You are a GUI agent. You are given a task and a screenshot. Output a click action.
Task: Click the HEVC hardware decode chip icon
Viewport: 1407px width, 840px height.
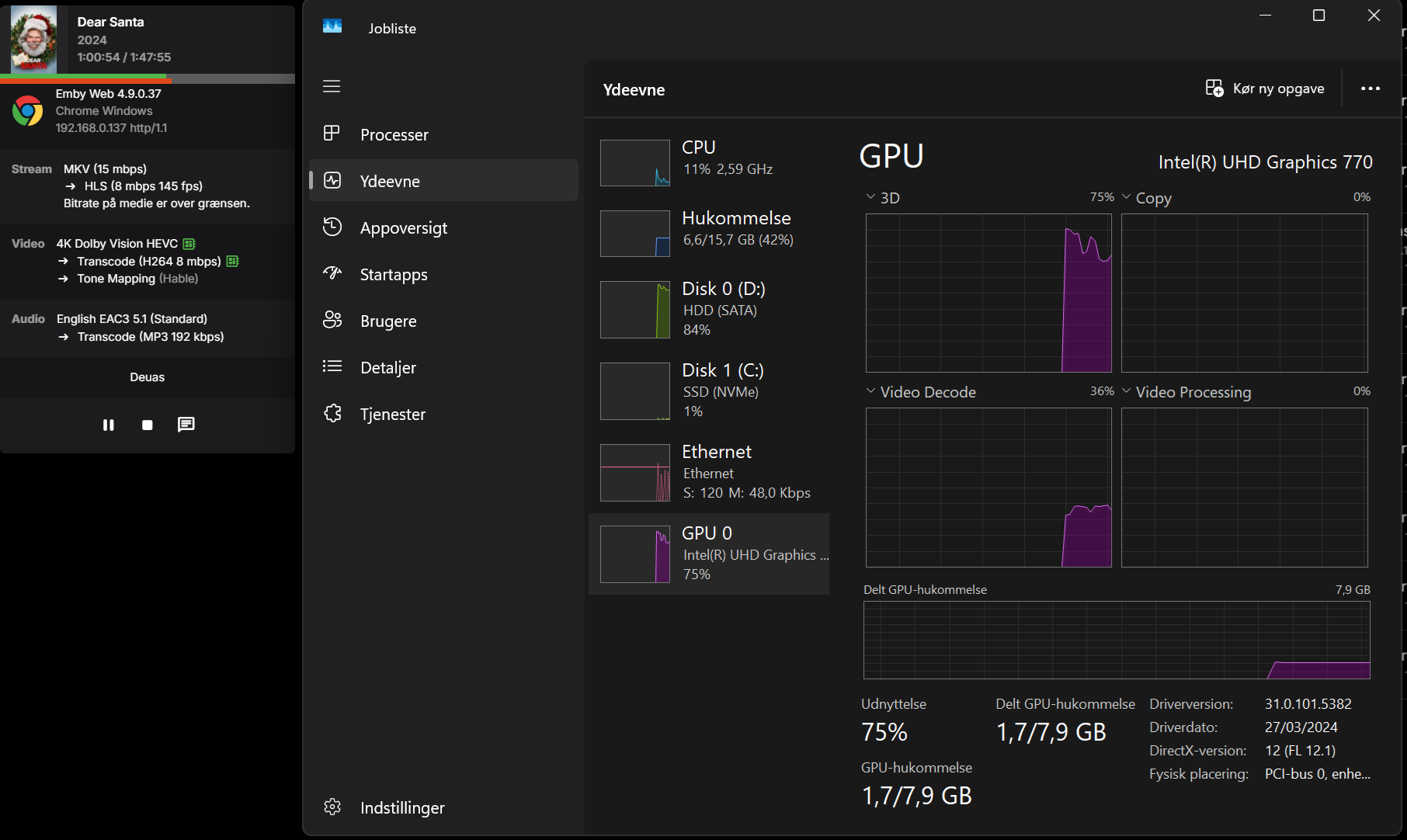(x=189, y=244)
